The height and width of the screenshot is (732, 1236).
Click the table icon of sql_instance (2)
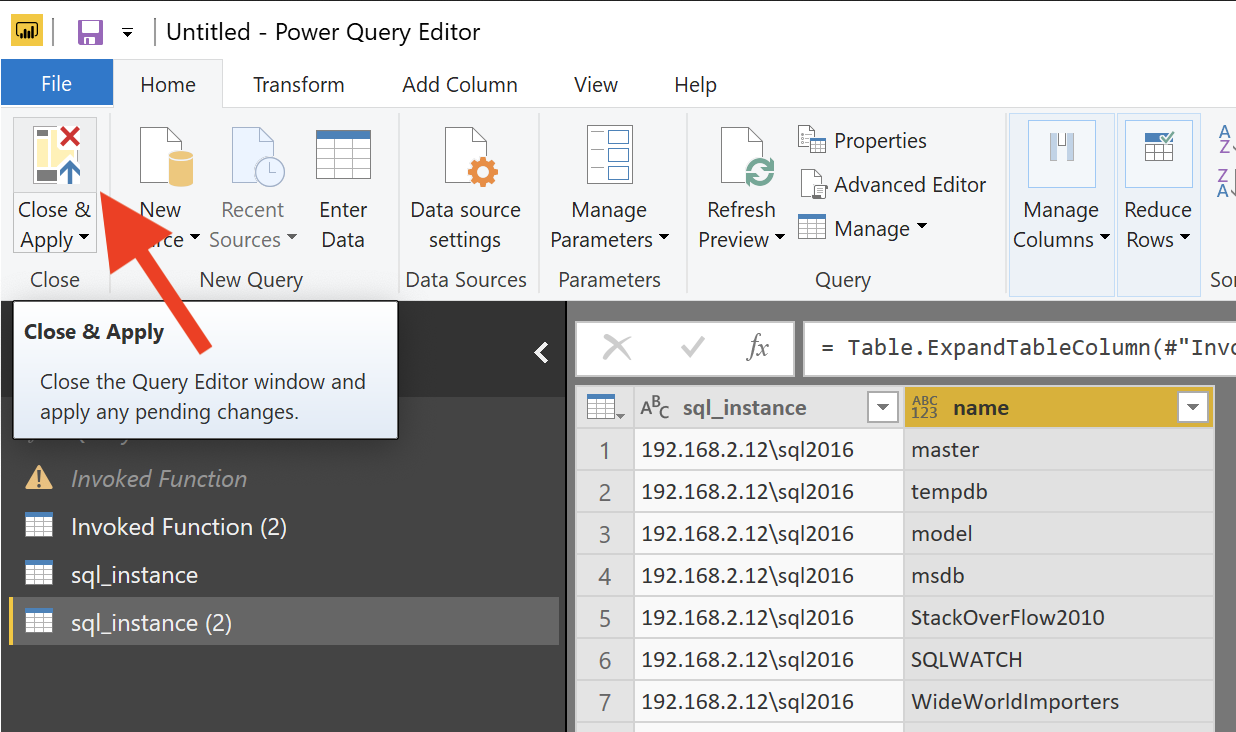click(x=39, y=622)
